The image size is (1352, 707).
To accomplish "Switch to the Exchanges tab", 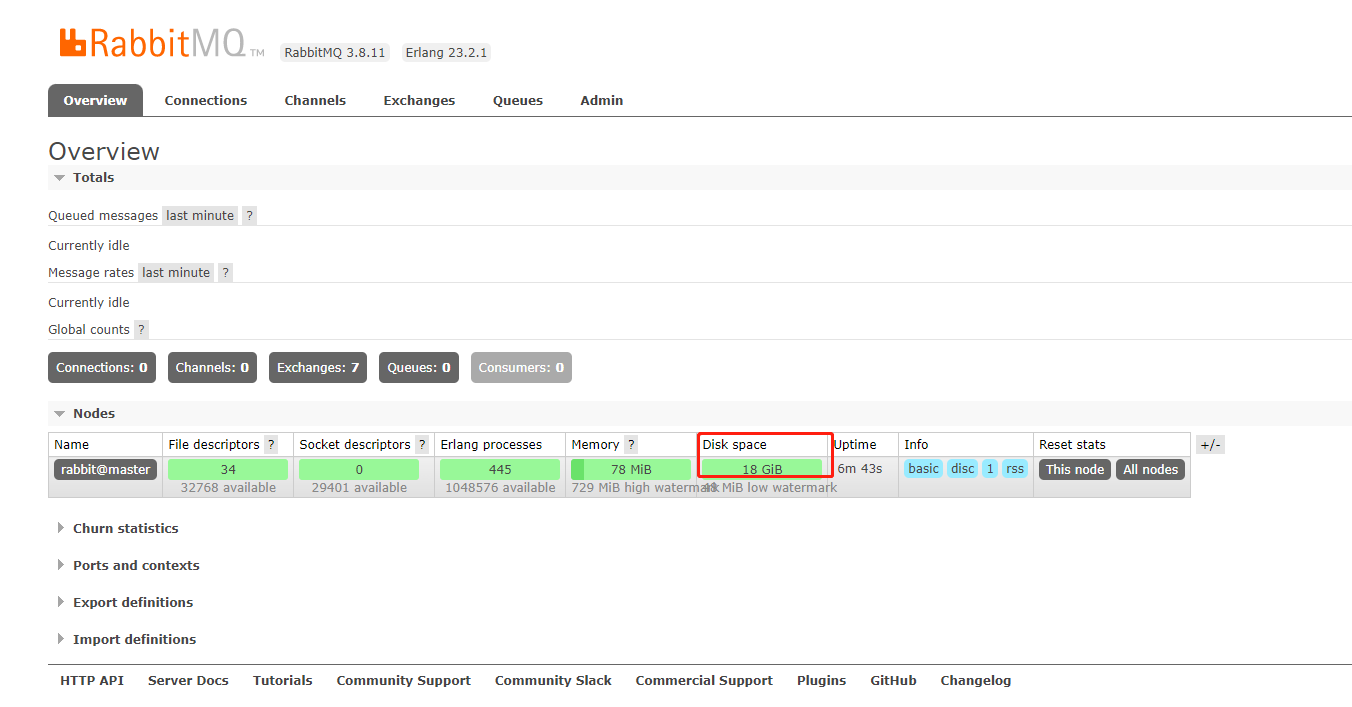I will [x=419, y=101].
